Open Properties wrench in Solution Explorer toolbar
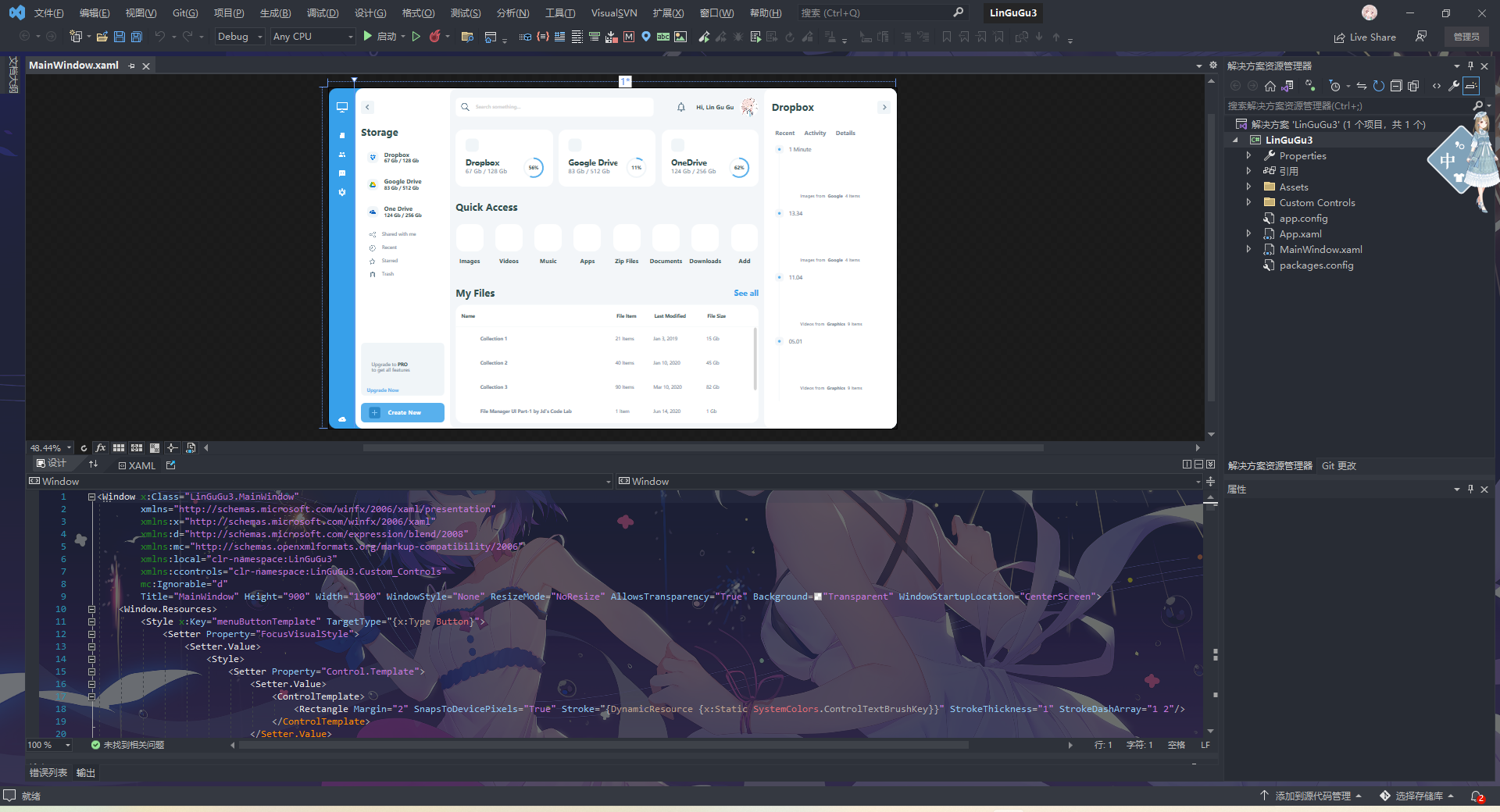This screenshot has width=1500, height=812. (1454, 86)
